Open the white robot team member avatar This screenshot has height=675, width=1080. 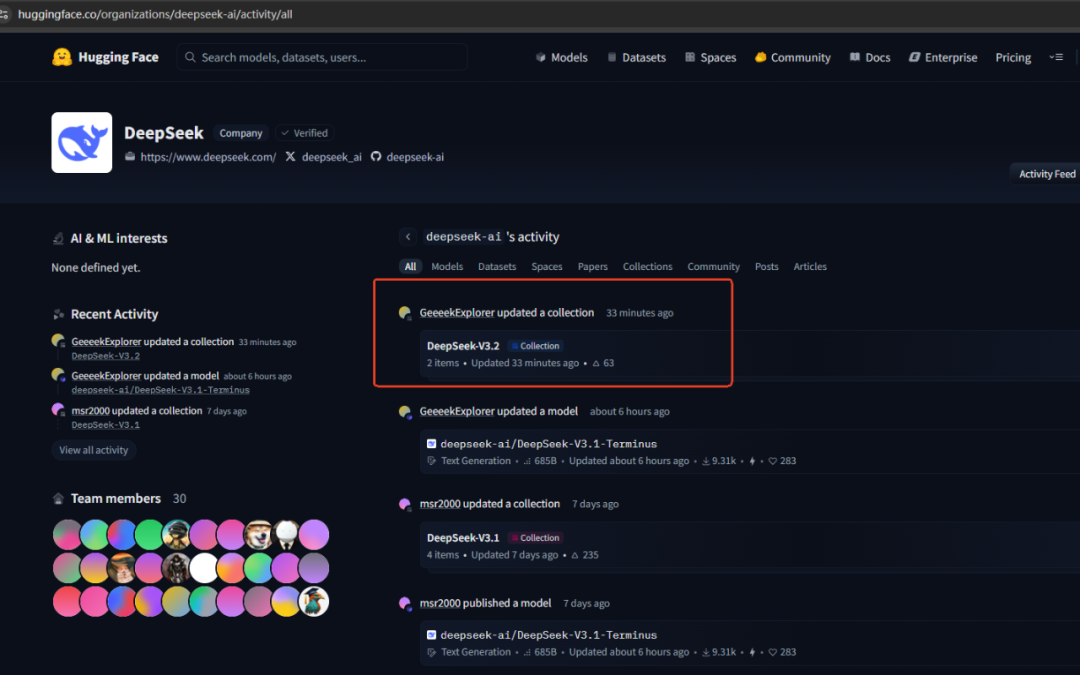pos(286,534)
